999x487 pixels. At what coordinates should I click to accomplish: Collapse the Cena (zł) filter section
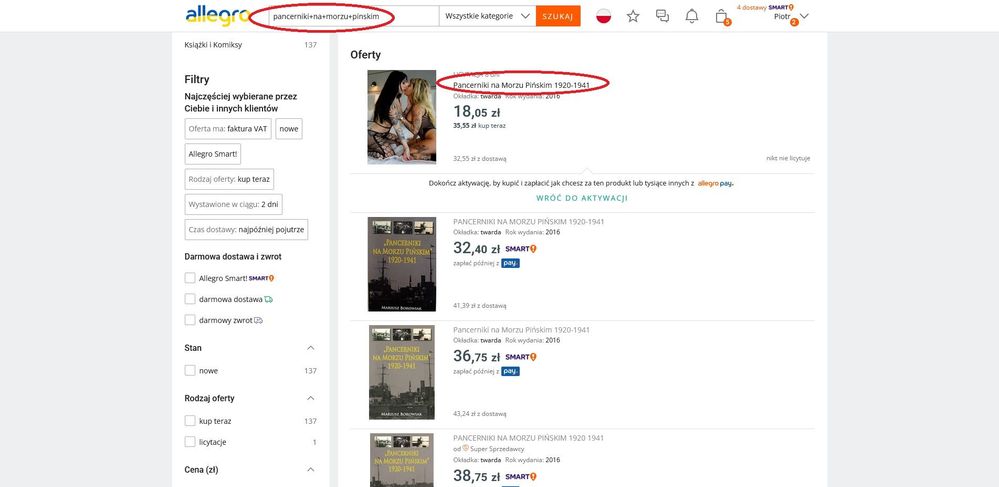tap(311, 470)
